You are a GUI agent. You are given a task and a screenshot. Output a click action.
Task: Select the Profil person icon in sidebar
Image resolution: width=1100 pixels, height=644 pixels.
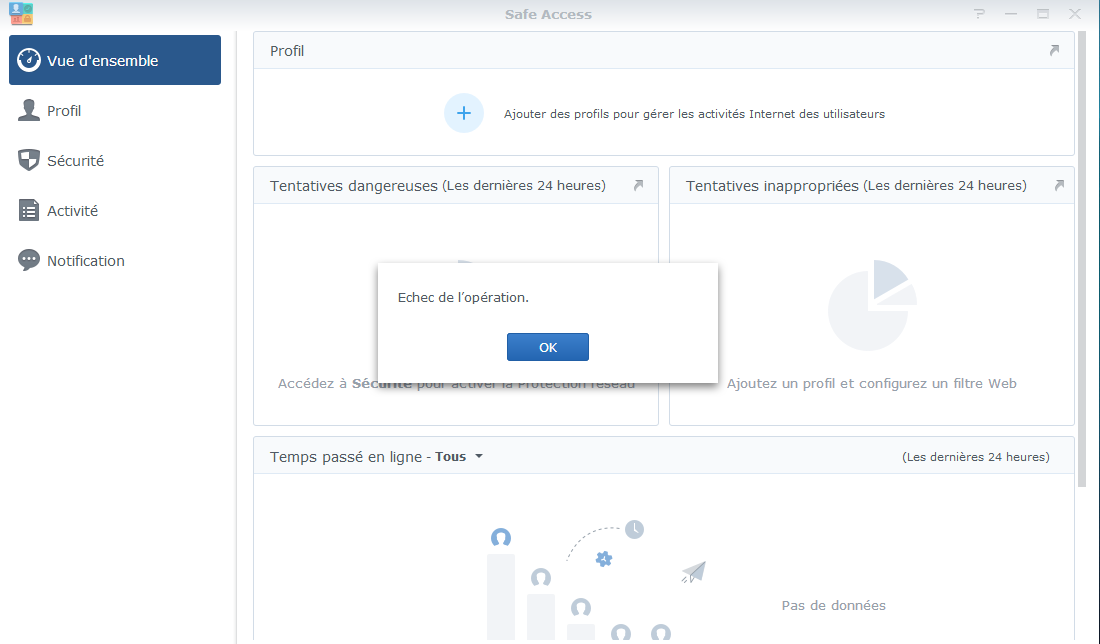(x=27, y=110)
